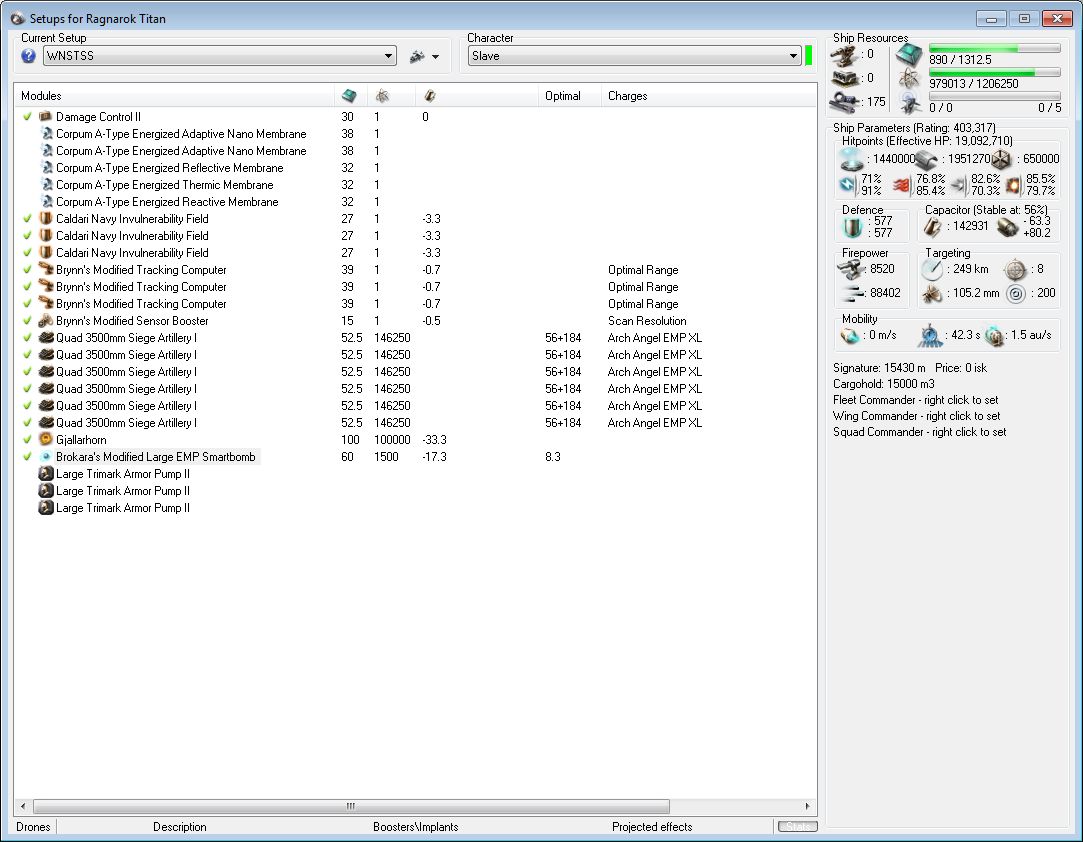Image resolution: width=1083 pixels, height=842 pixels.
Task: Select first Corpum A-Type Energized Adaptive Nano Membrane
Action: click(181, 134)
